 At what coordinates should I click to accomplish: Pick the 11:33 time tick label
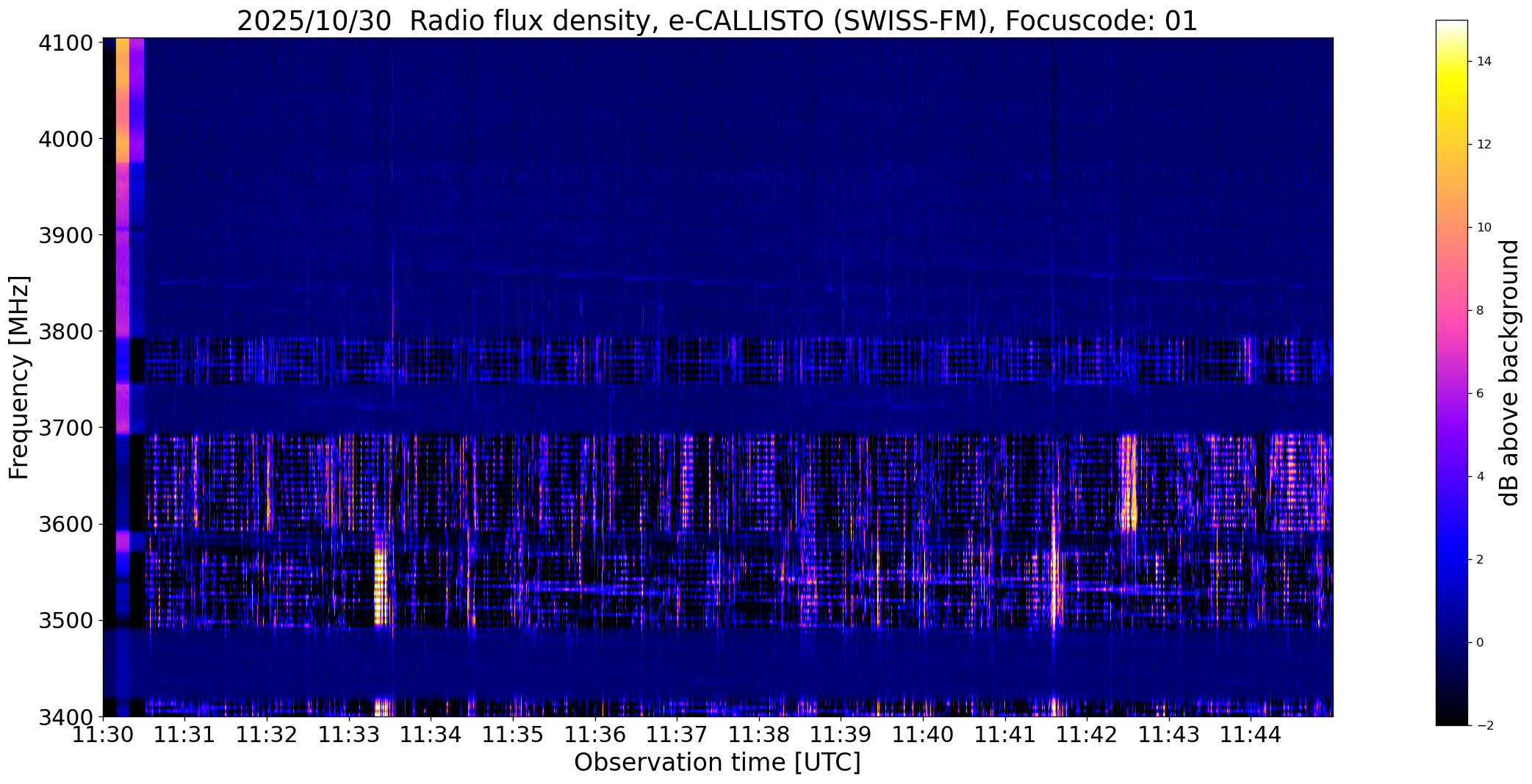pyautogui.click(x=349, y=735)
